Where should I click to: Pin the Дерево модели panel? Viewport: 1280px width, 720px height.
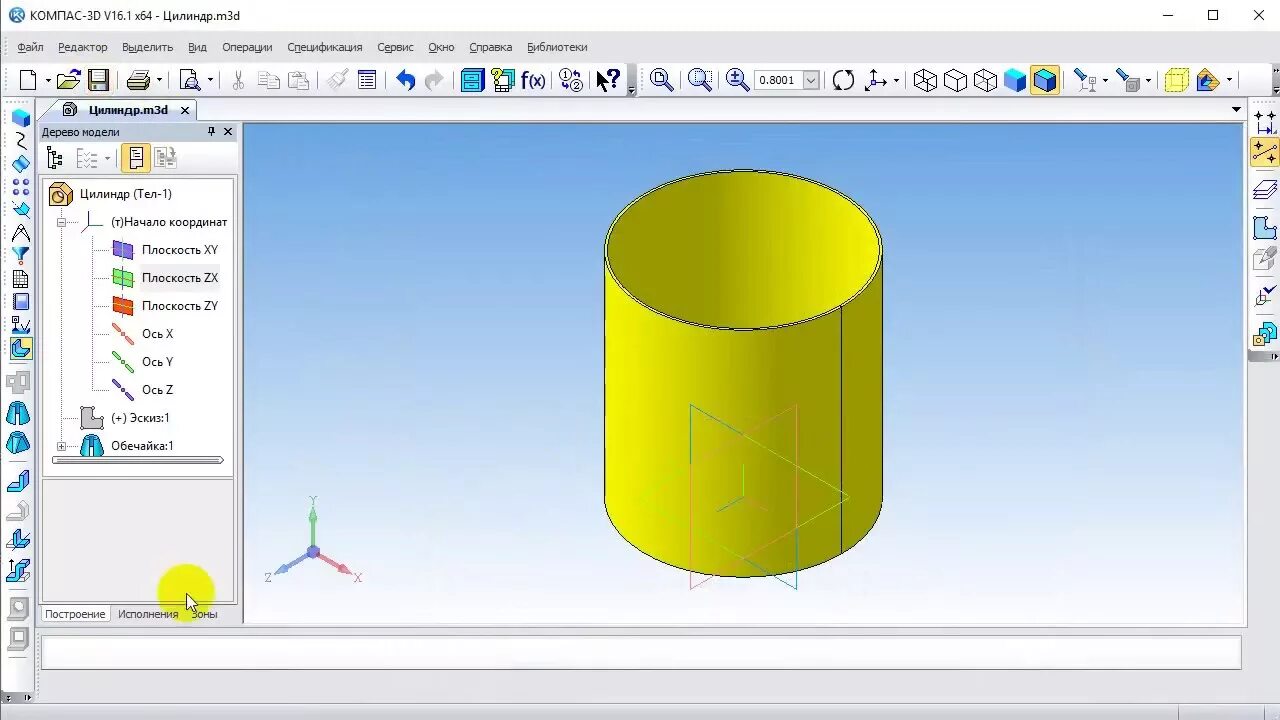pos(211,132)
